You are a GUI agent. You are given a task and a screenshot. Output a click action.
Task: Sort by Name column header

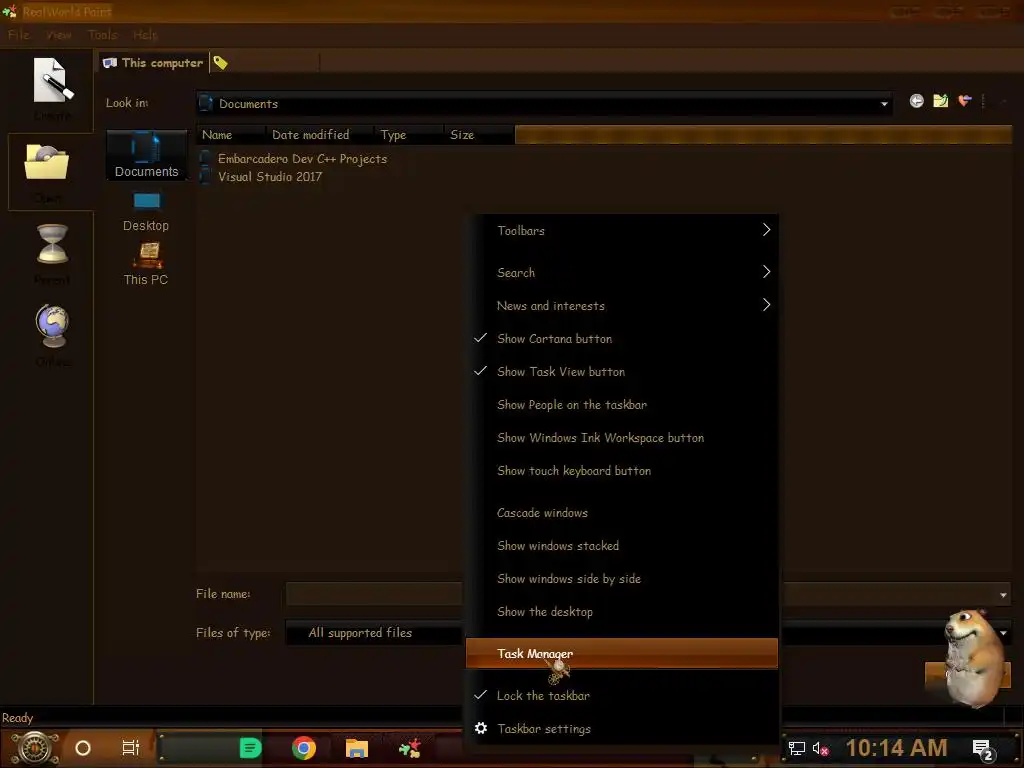click(231, 135)
